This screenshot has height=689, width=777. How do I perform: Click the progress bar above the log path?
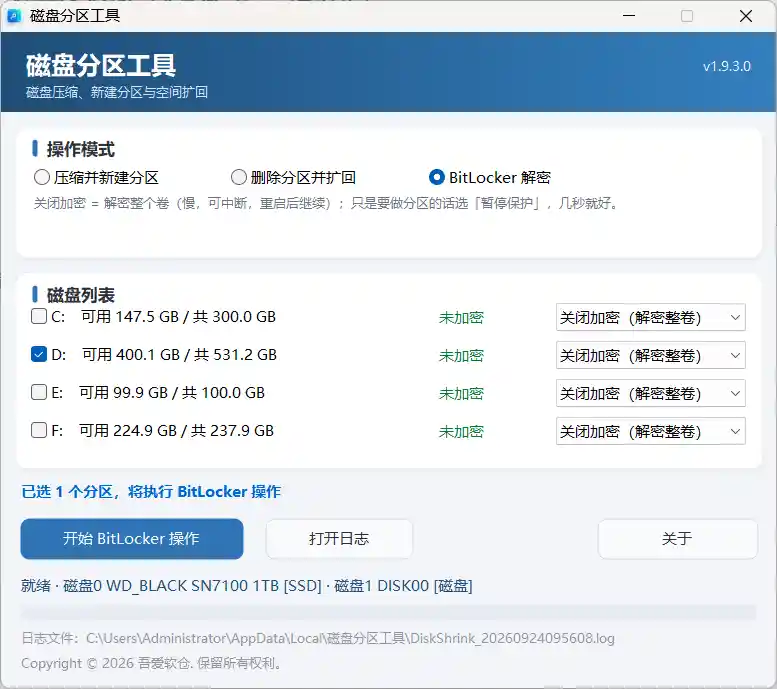click(x=388, y=612)
